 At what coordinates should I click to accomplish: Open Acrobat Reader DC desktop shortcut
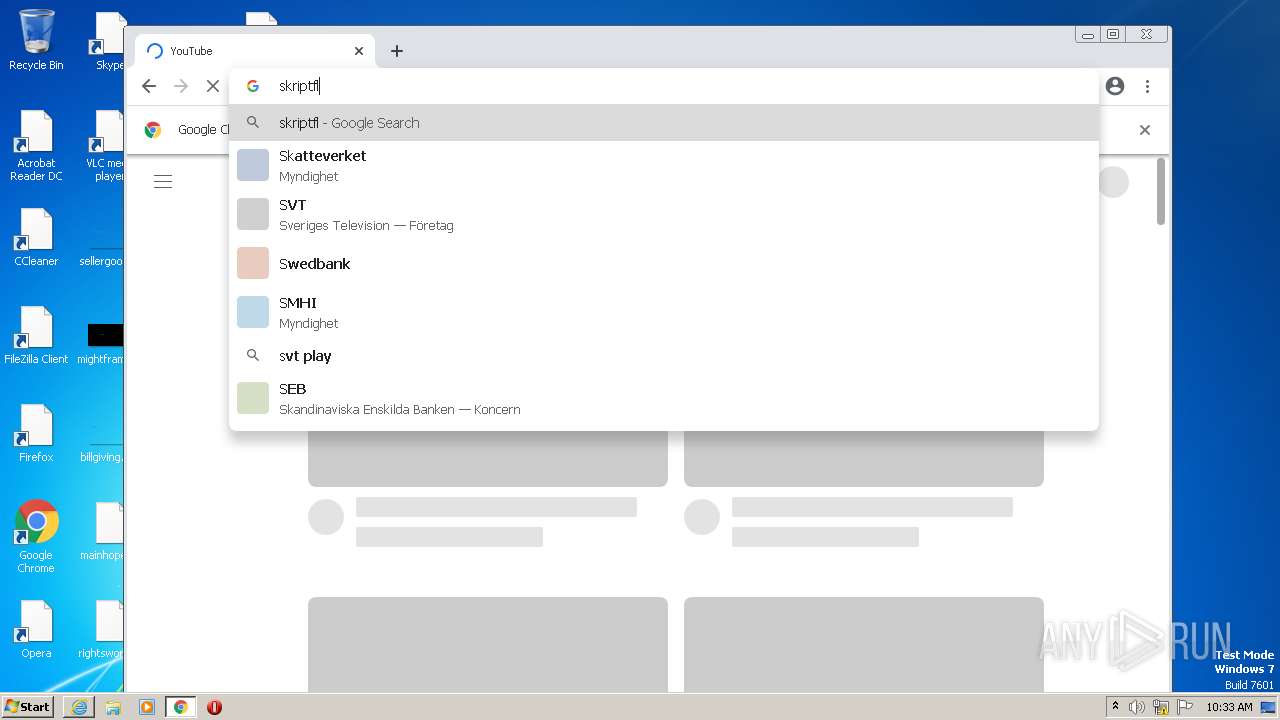tap(36, 146)
